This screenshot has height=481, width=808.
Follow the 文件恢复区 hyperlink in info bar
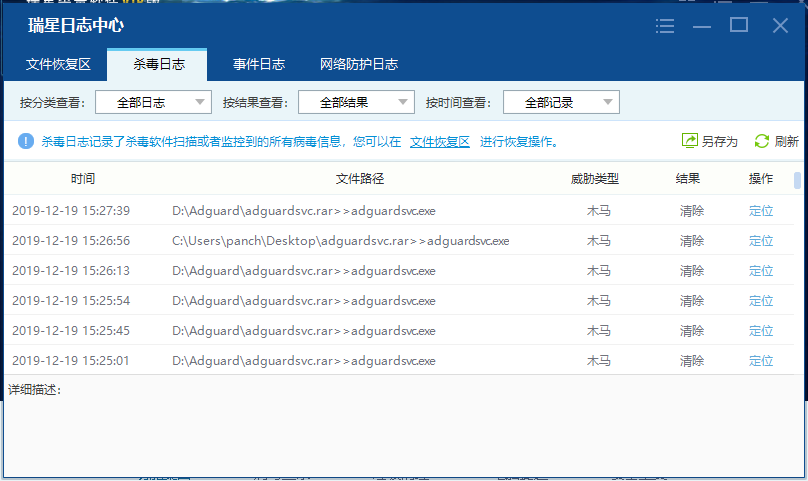(440, 142)
